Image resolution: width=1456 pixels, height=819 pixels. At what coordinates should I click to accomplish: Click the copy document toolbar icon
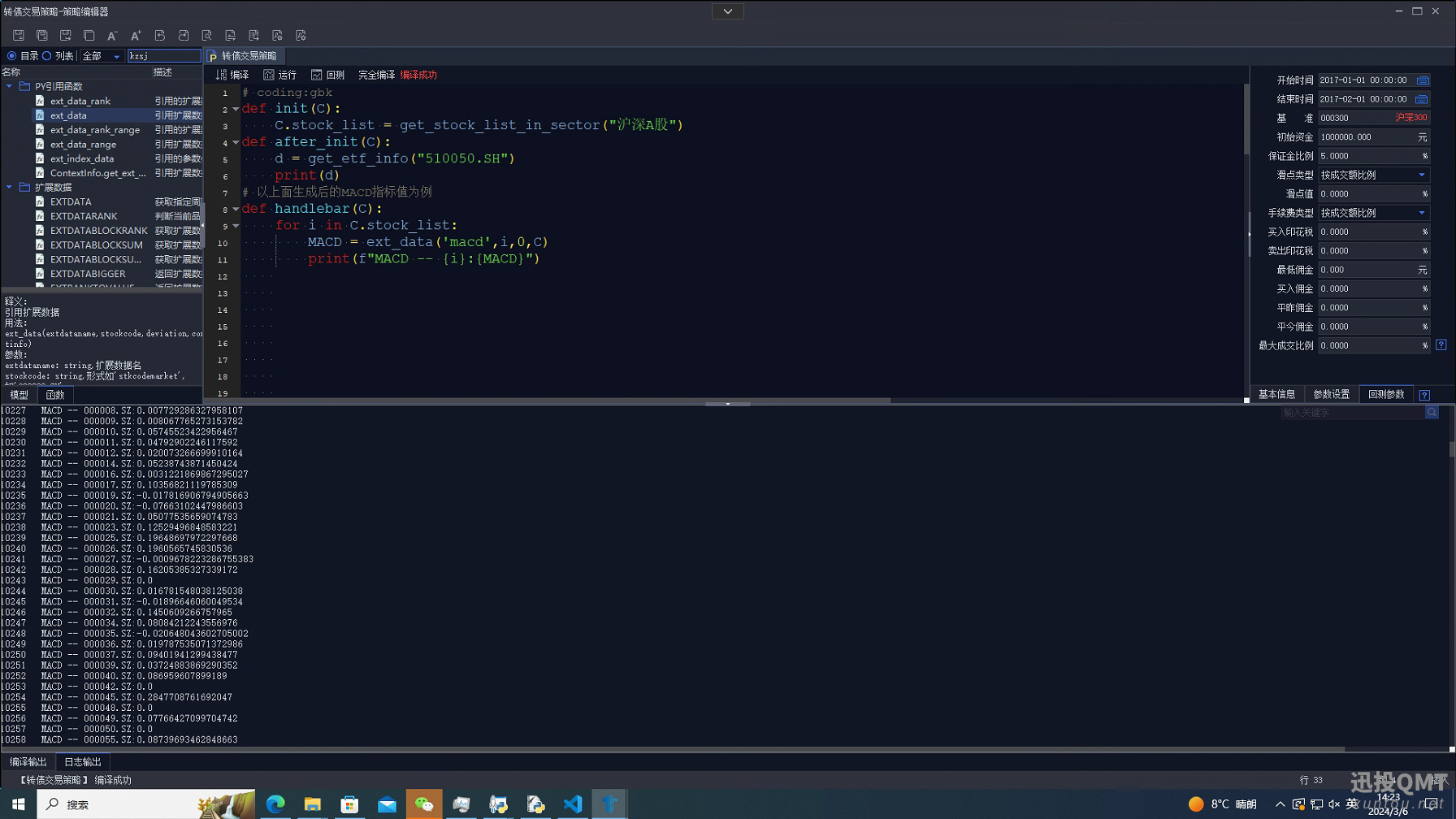click(89, 35)
